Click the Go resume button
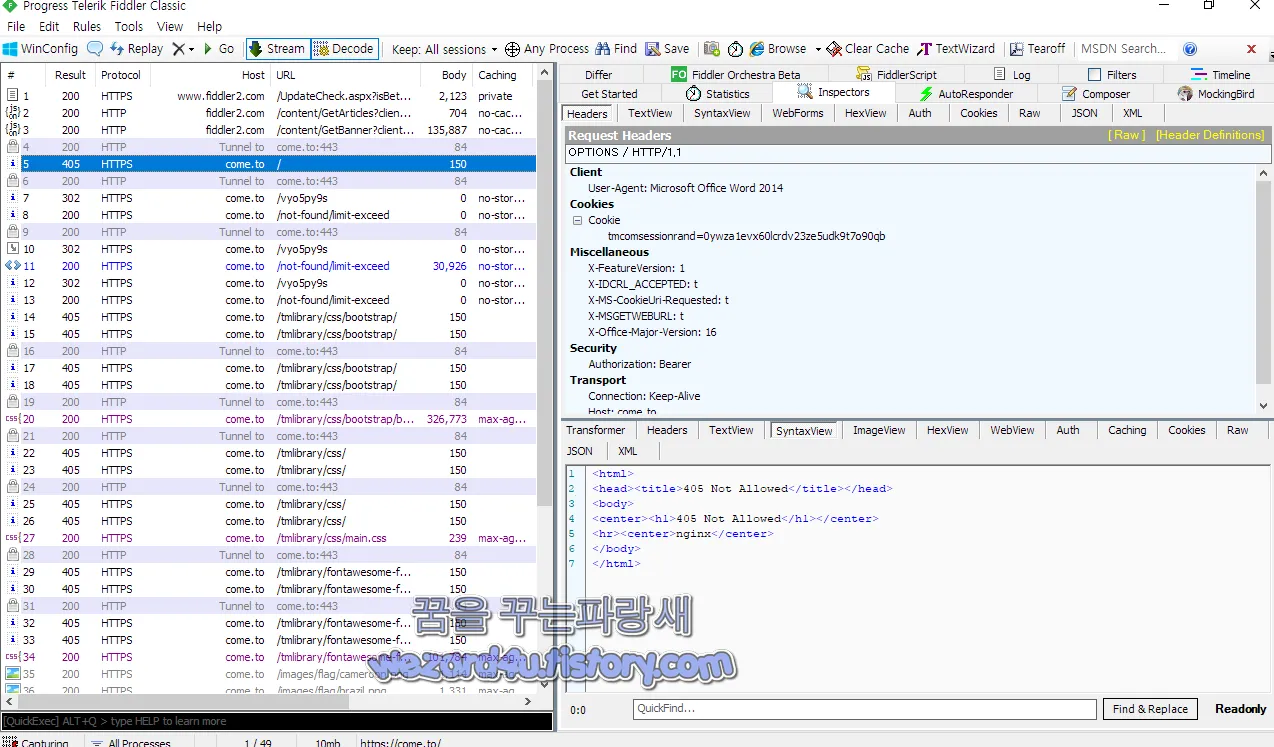The image size is (1274, 747). 218,48
